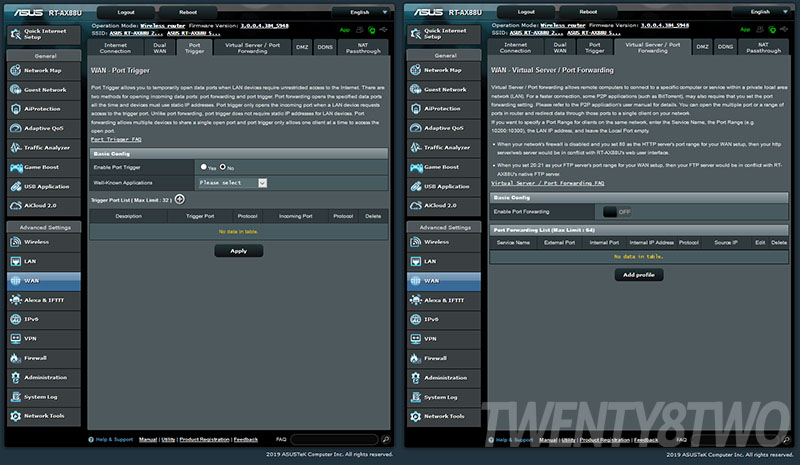
Task: Open Network Tools in right window sidebar
Action: [444, 417]
